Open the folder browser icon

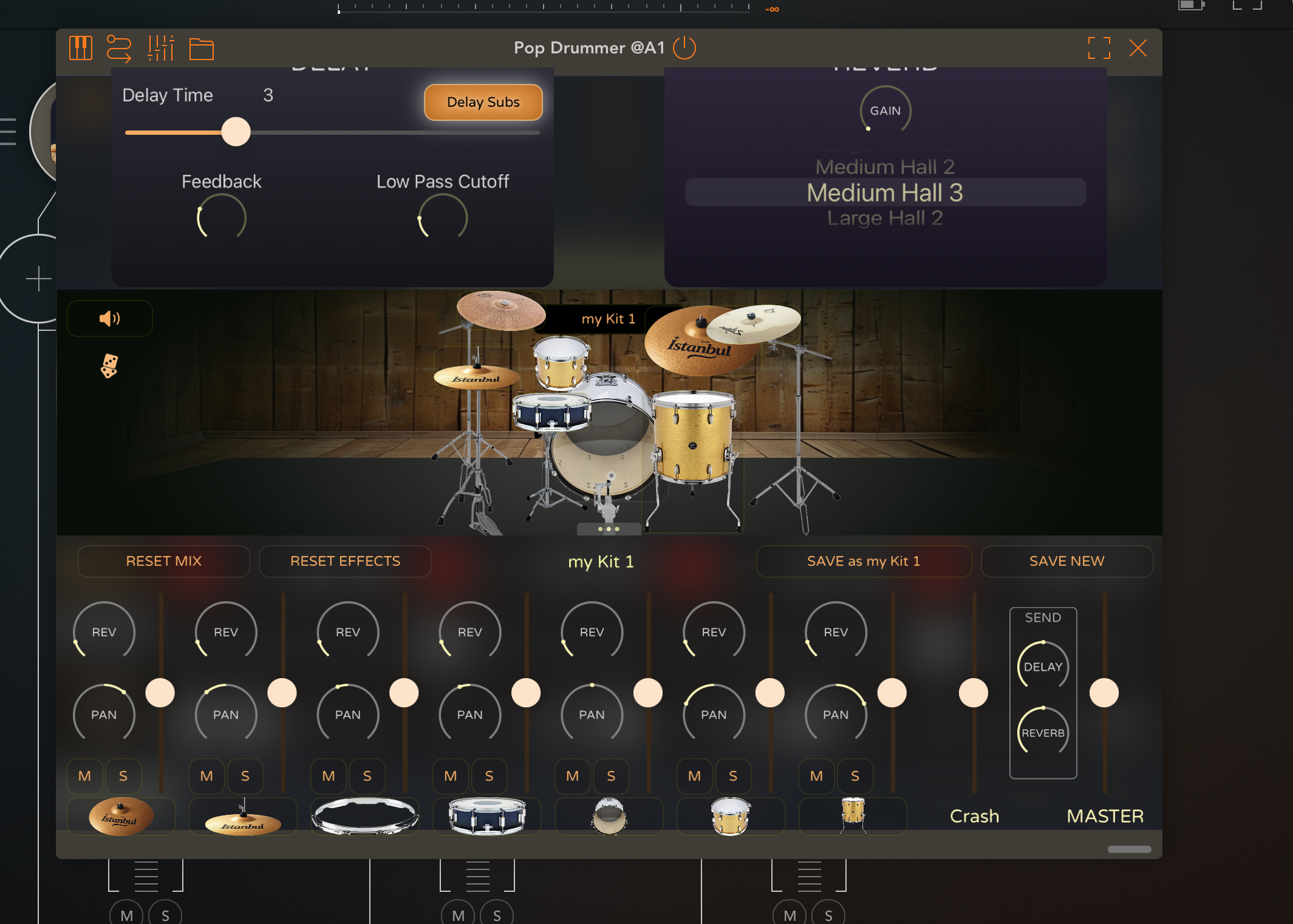[201, 49]
